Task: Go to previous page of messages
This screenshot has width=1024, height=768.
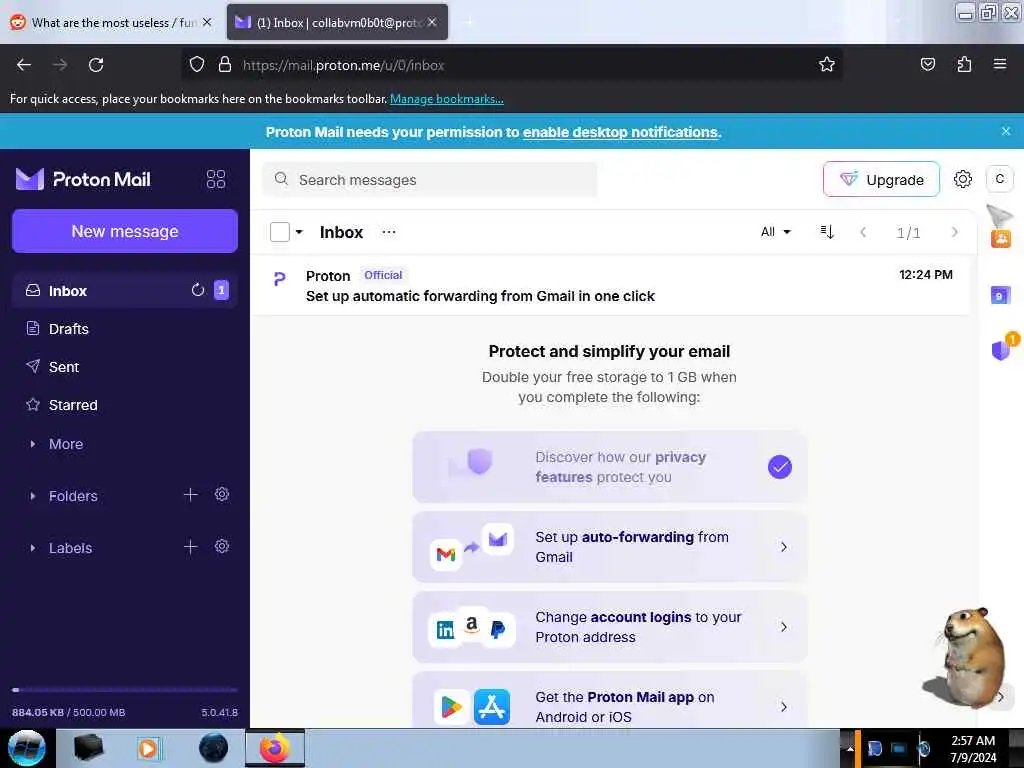Action: coord(863,232)
